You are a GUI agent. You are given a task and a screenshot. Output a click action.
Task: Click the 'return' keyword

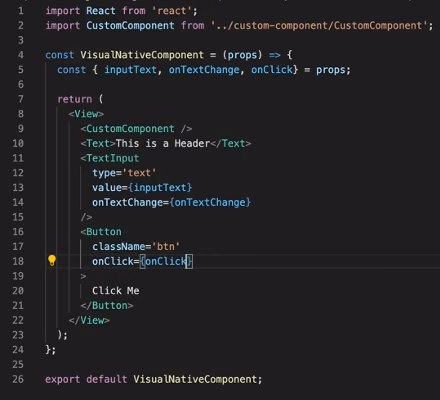(75, 99)
